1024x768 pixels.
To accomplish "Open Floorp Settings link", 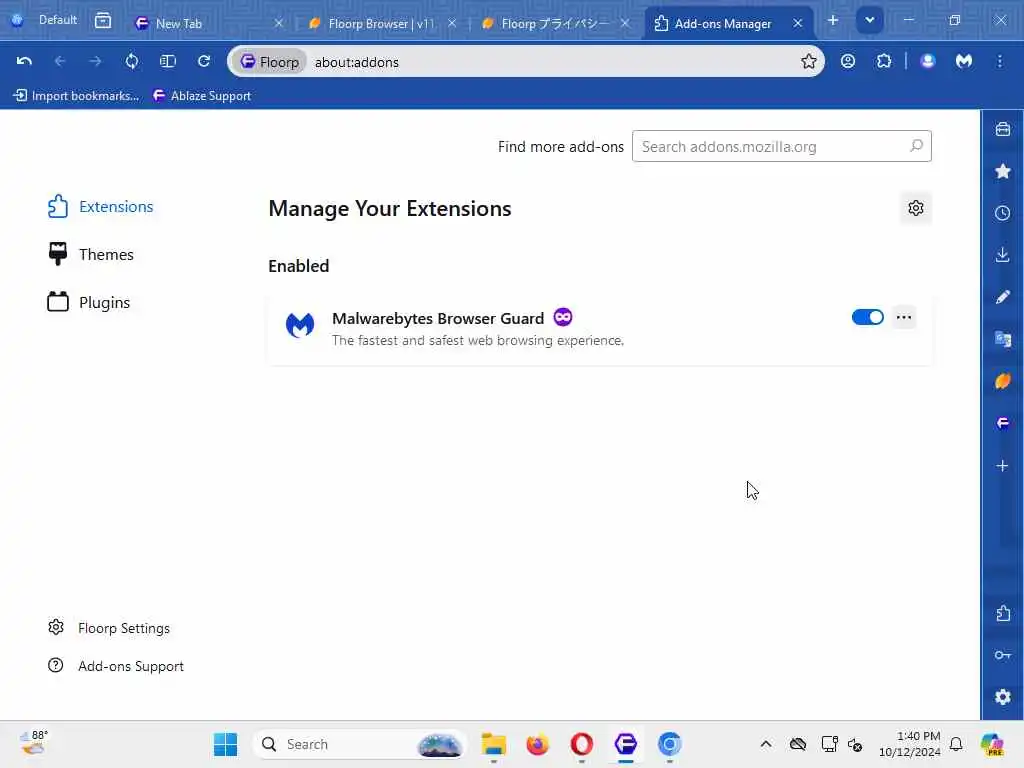I will point(108,628).
